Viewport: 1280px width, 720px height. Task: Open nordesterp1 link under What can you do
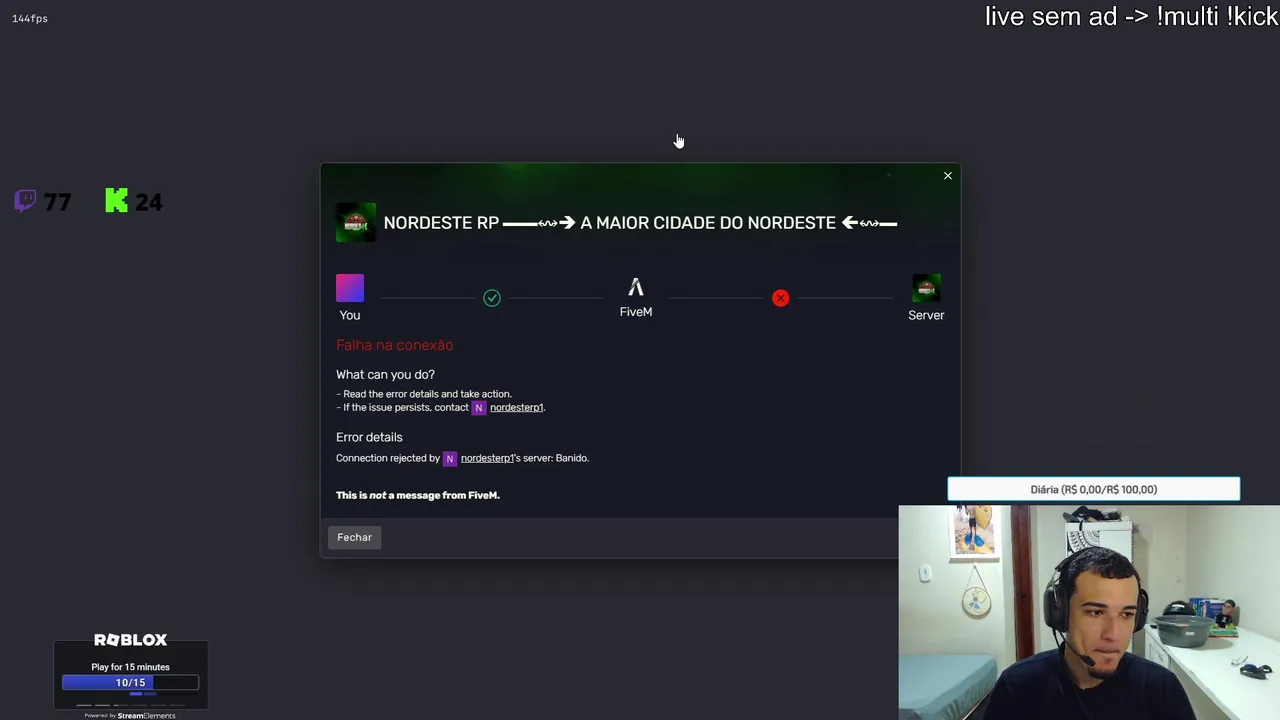coord(516,408)
